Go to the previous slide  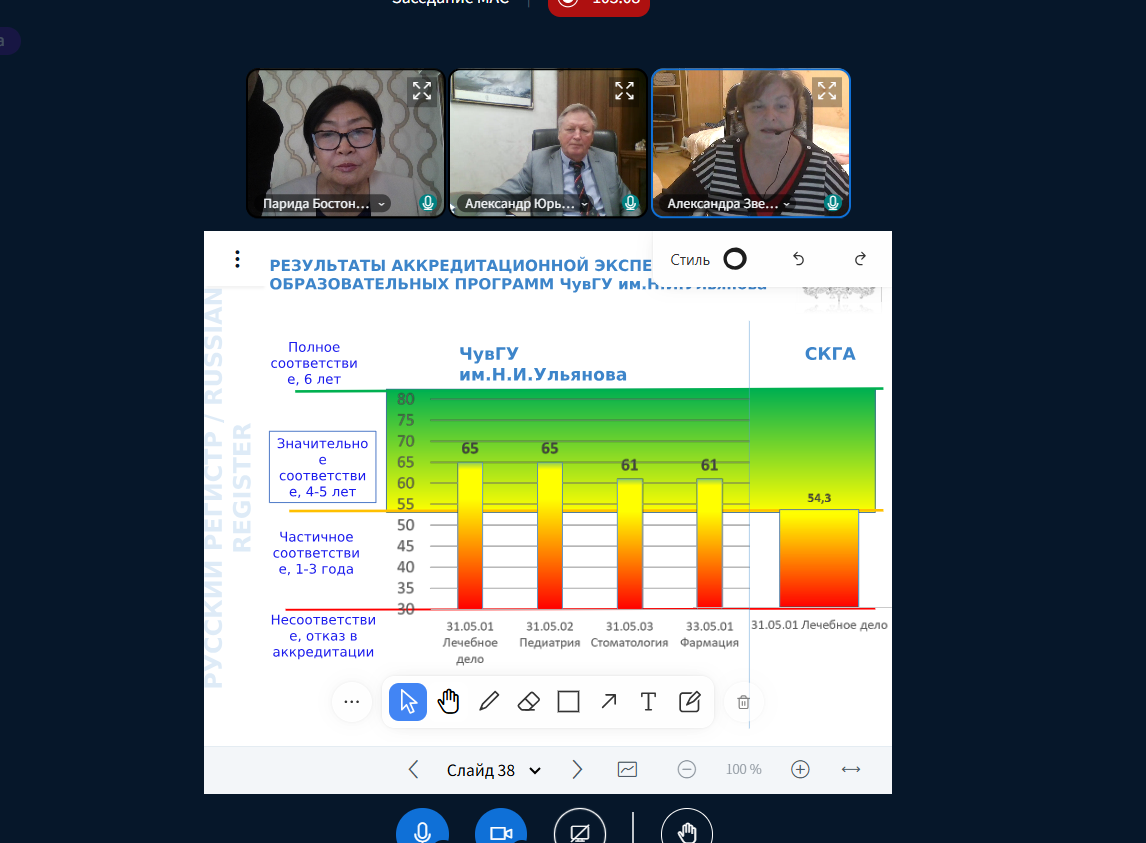pyautogui.click(x=414, y=769)
